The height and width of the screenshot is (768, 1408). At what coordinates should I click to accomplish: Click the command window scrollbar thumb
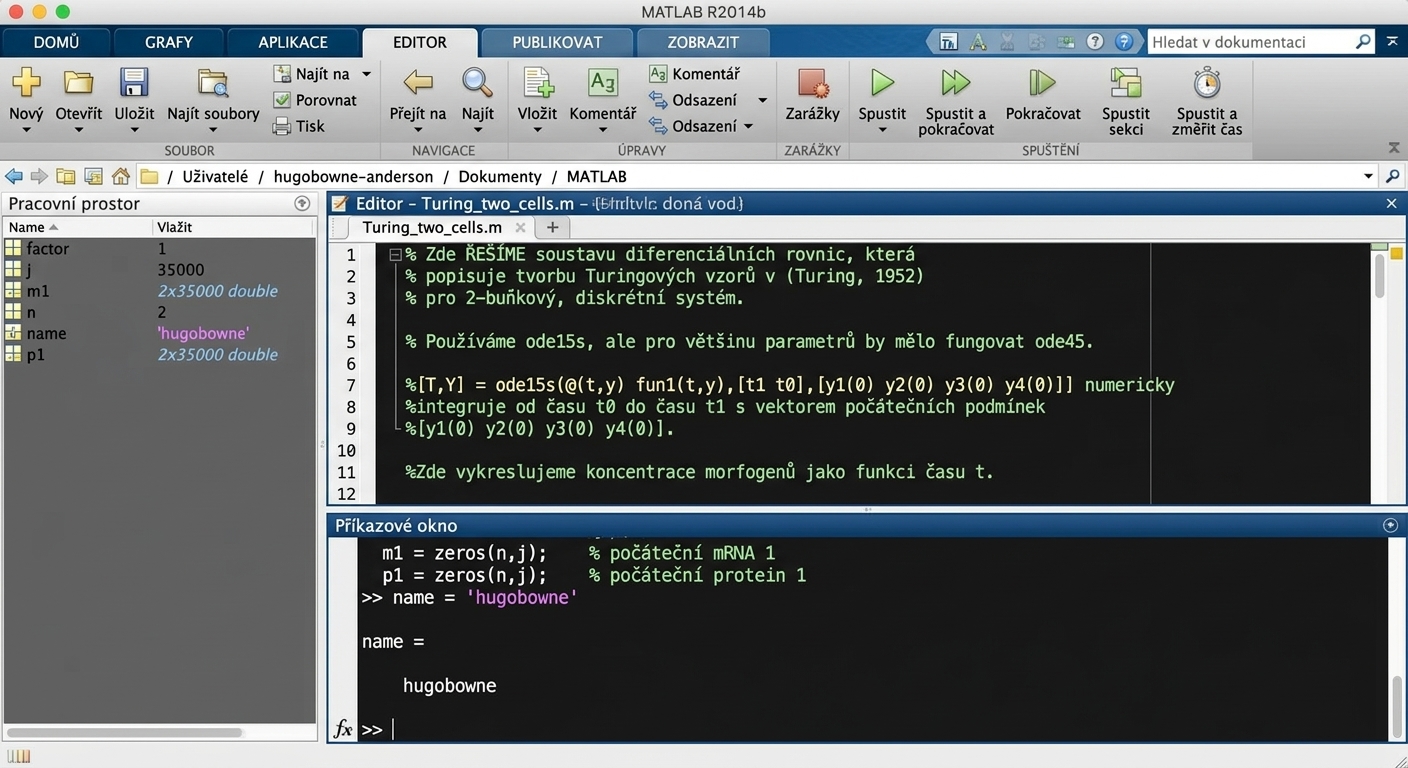1397,706
